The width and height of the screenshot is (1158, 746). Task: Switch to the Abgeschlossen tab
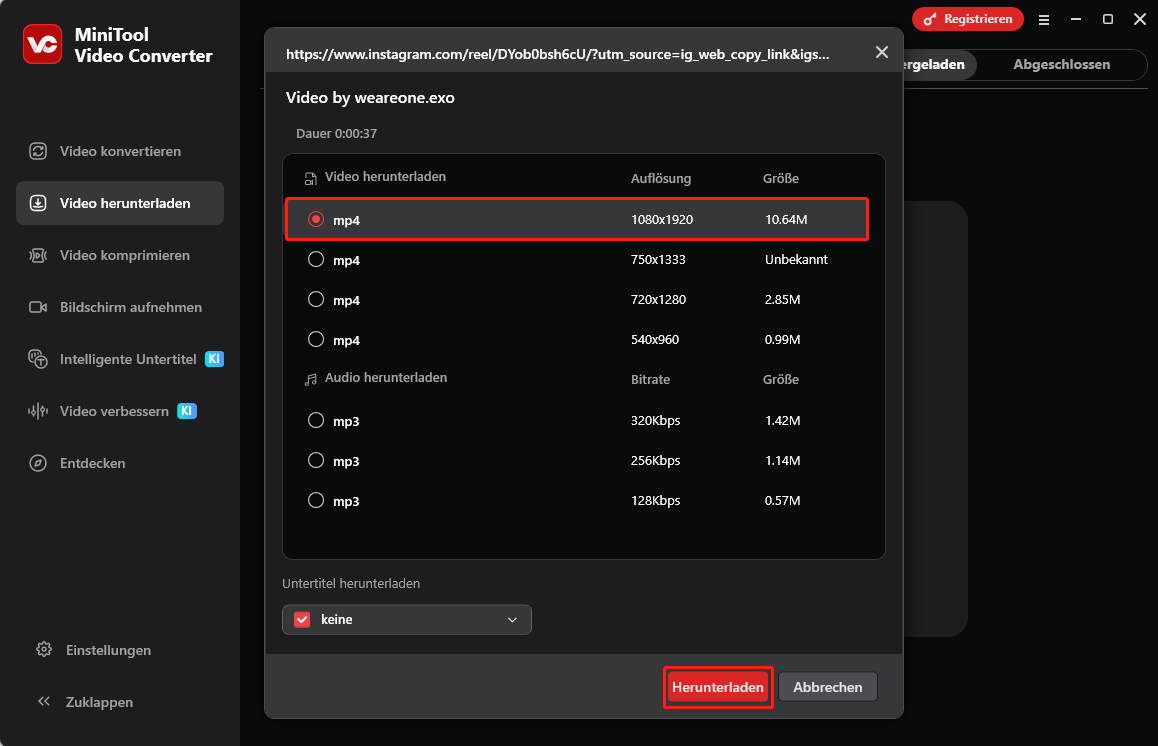tap(1061, 64)
